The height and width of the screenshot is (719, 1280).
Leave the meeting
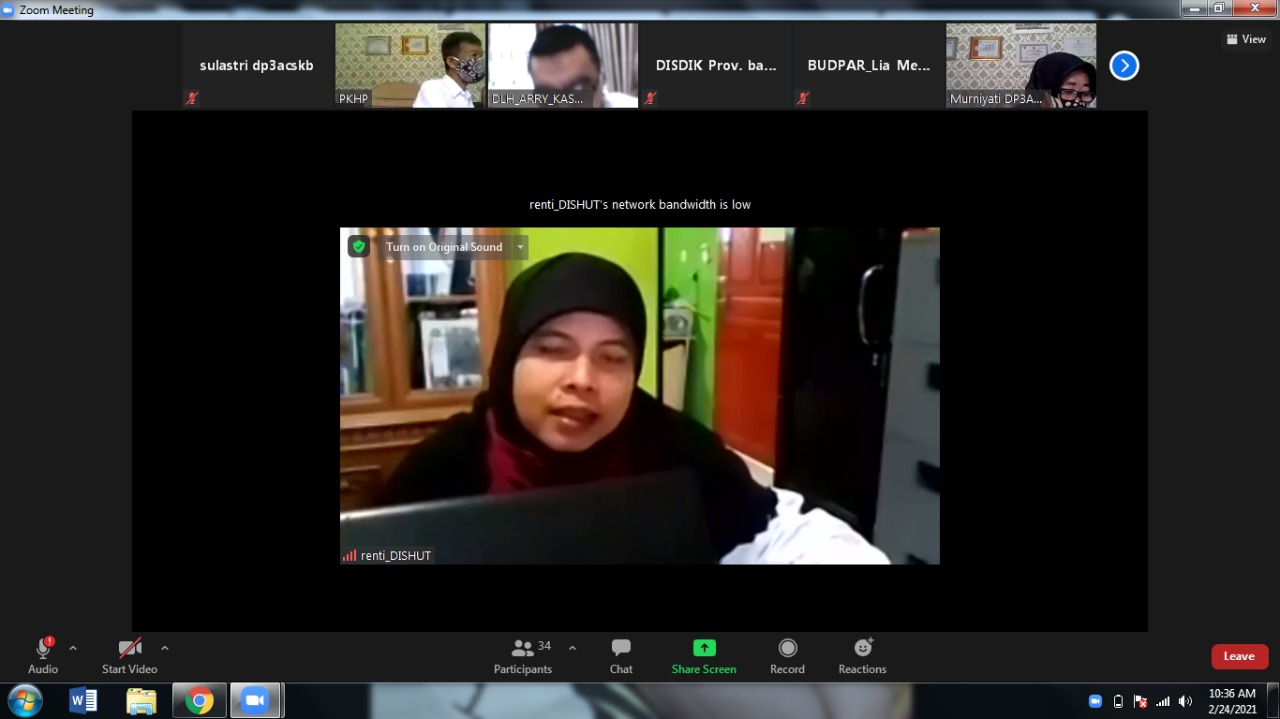(1239, 656)
